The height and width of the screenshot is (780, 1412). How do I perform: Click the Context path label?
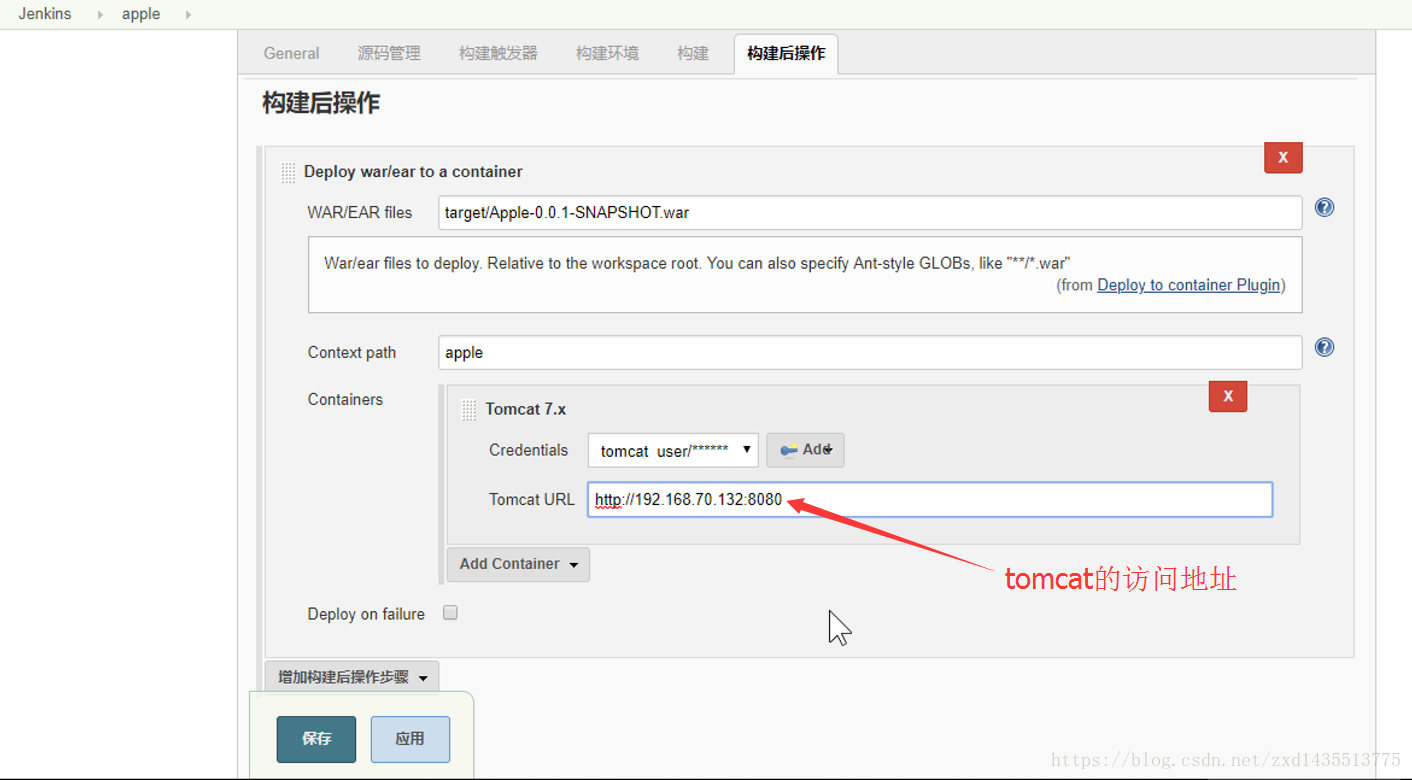tap(352, 352)
